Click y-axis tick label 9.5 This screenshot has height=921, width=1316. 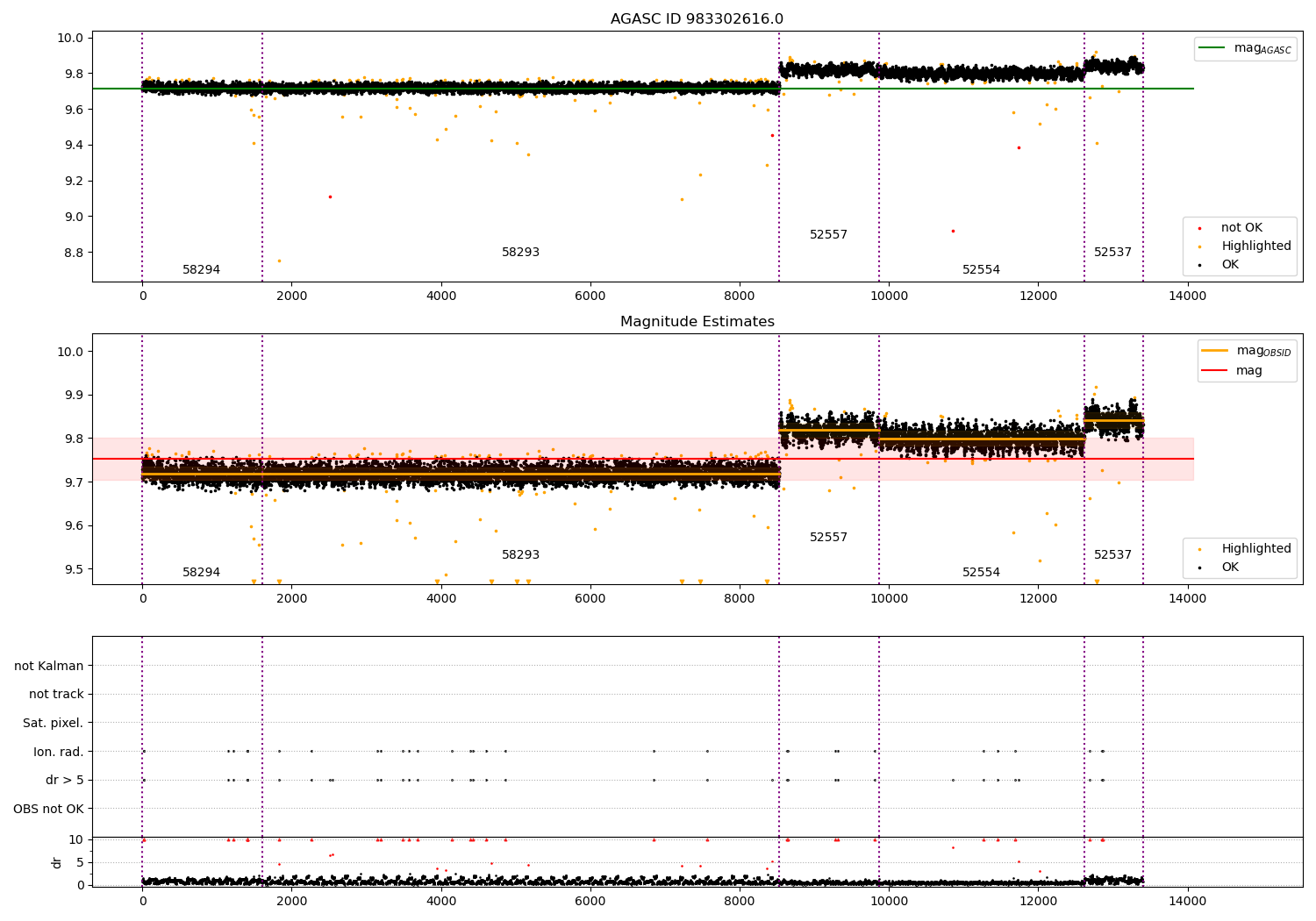click(73, 569)
